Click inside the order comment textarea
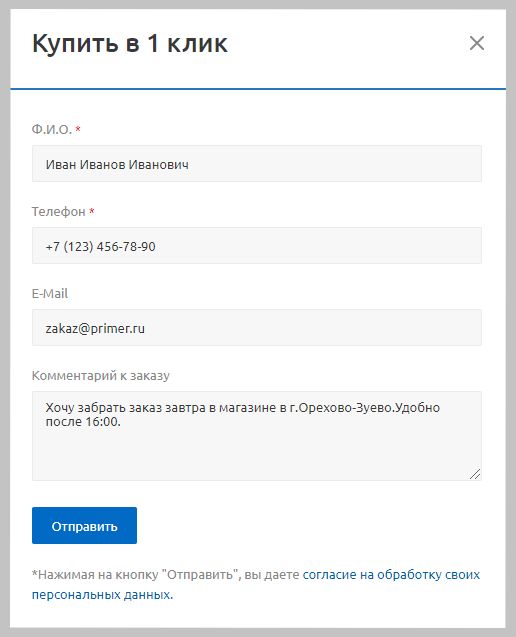The image size is (516, 637). 257,436
